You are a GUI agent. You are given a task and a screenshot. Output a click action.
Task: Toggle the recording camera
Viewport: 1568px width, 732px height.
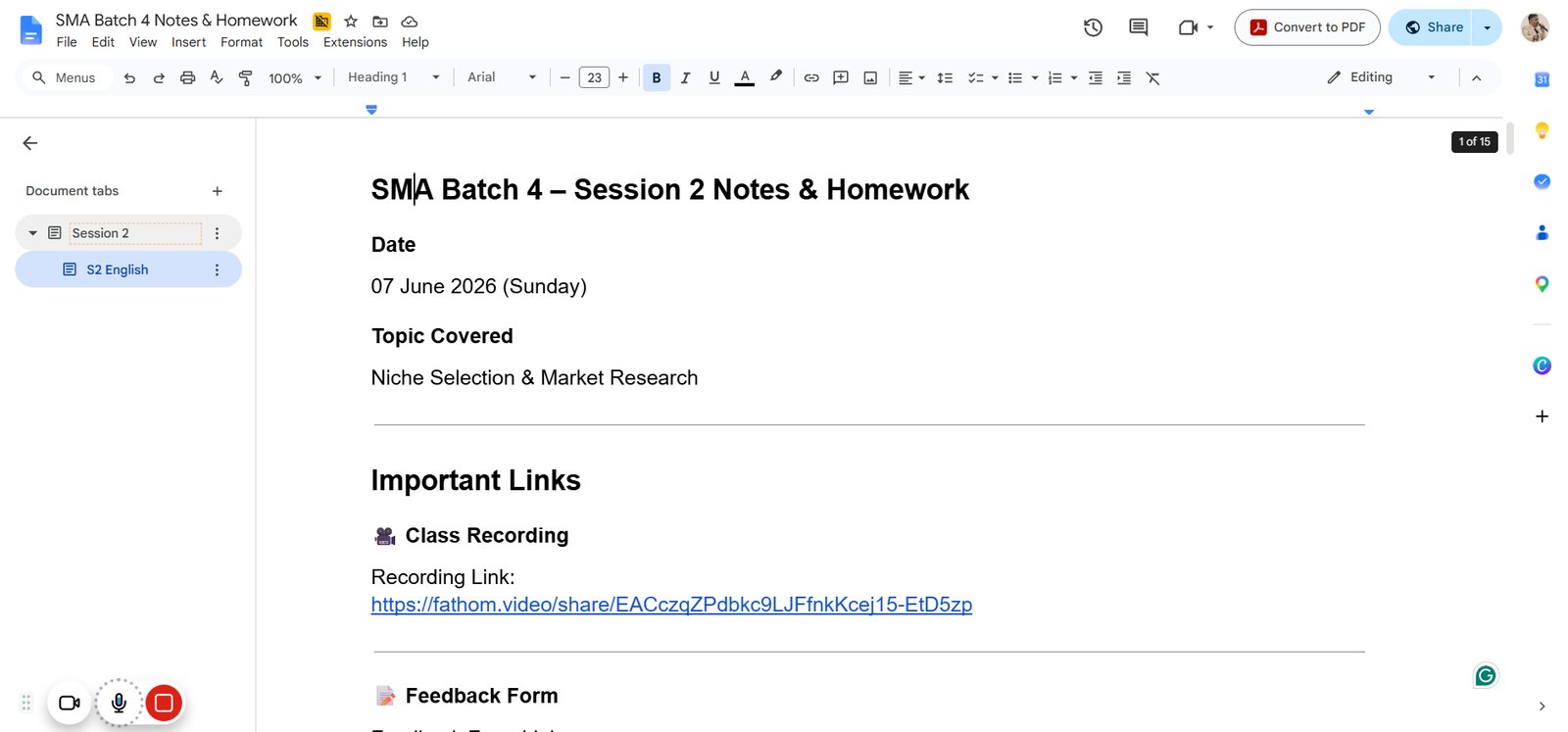tap(70, 703)
